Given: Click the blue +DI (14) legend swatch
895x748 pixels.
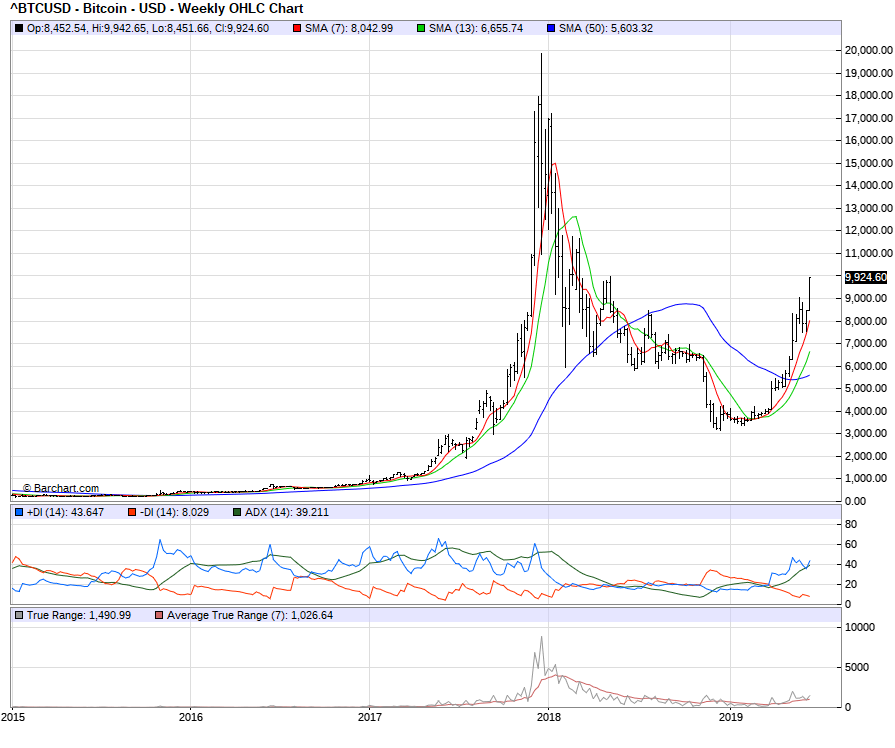Looking at the screenshot, I should click(x=19, y=512).
